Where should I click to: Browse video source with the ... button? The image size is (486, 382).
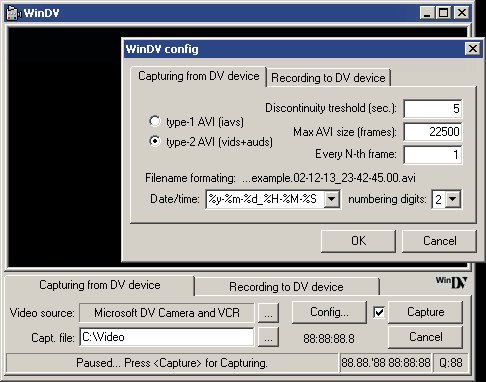pyautogui.click(x=269, y=313)
